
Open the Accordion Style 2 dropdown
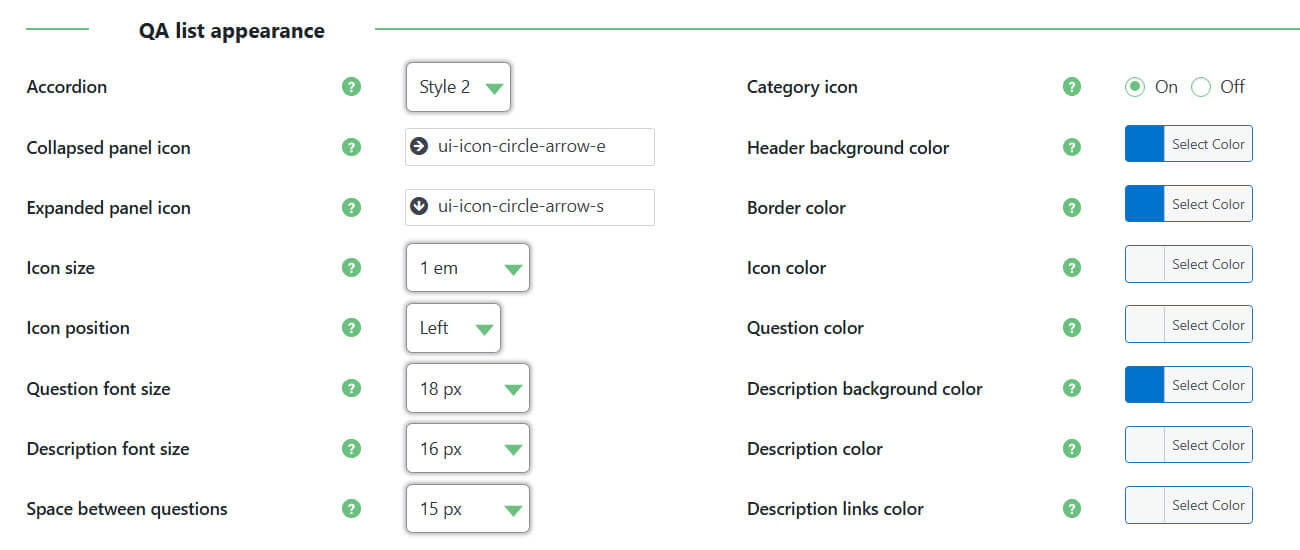pyautogui.click(x=459, y=87)
